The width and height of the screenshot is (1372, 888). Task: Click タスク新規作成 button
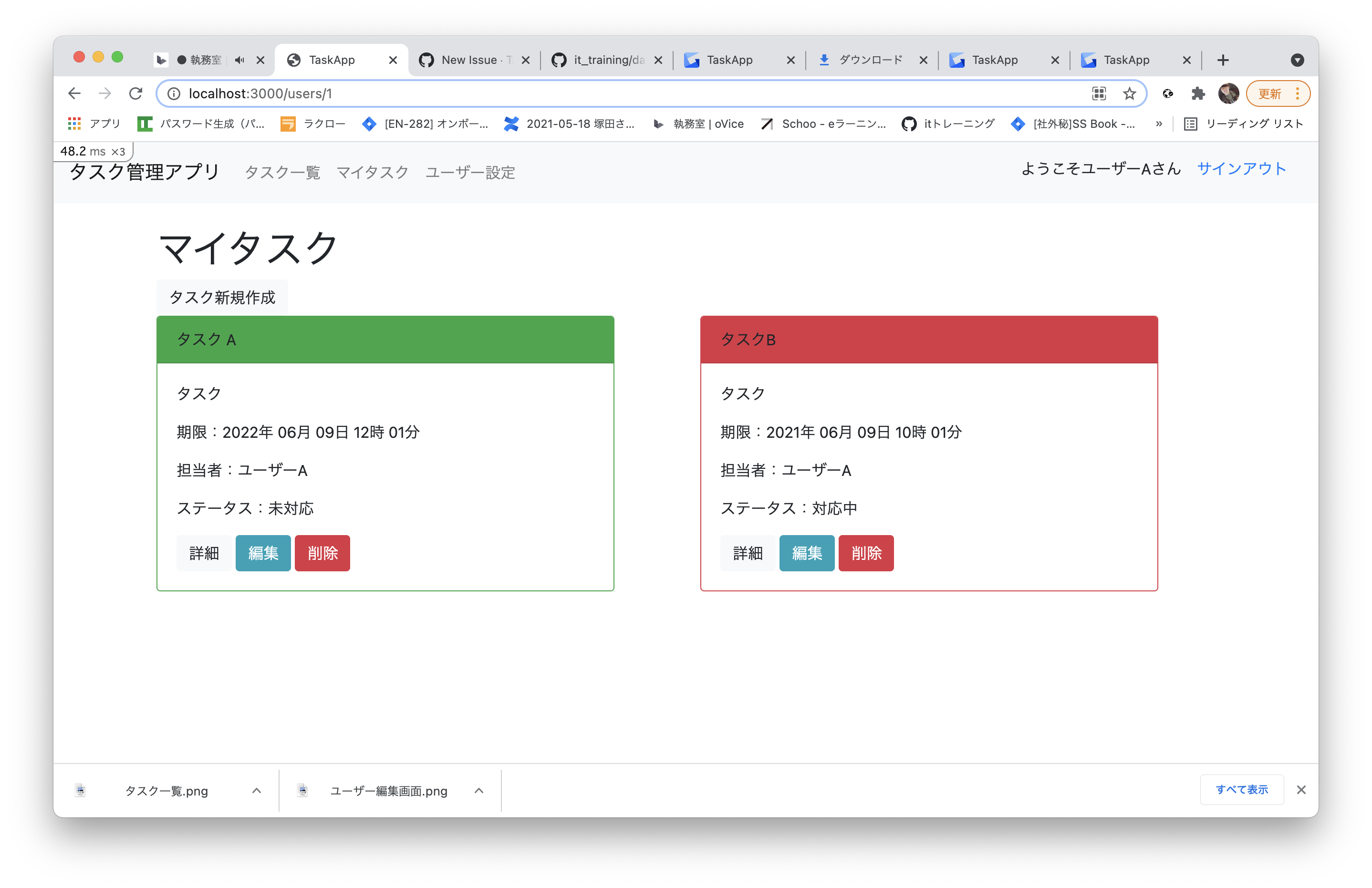(x=222, y=297)
